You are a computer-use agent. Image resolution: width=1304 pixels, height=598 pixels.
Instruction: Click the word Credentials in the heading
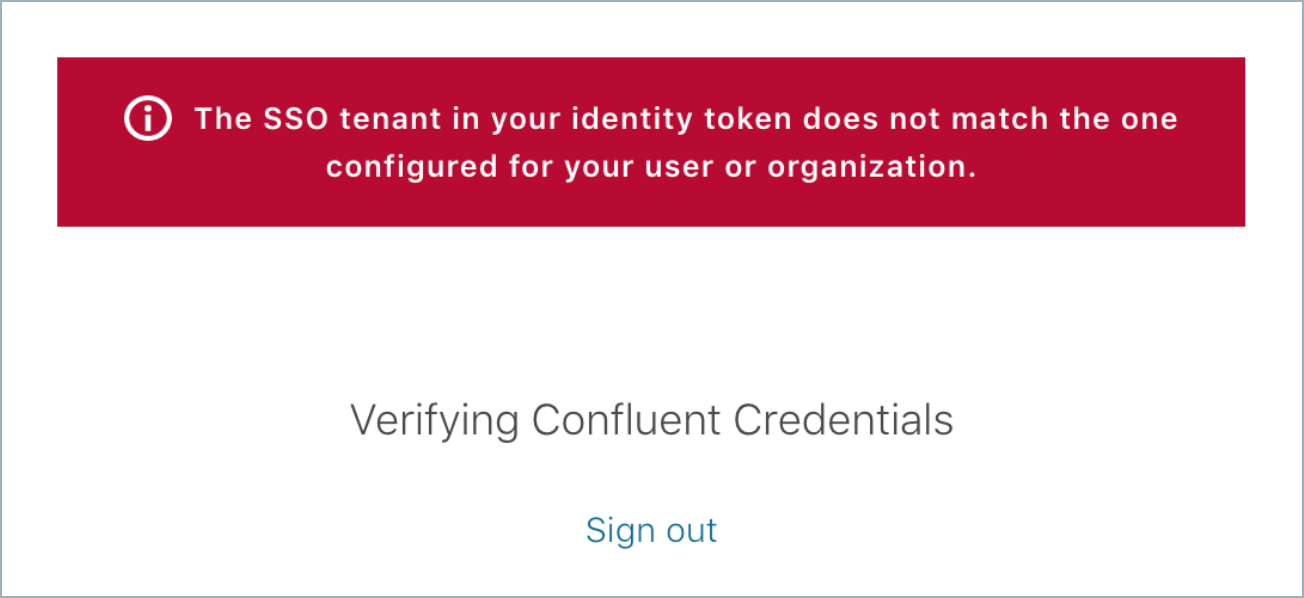tap(844, 421)
